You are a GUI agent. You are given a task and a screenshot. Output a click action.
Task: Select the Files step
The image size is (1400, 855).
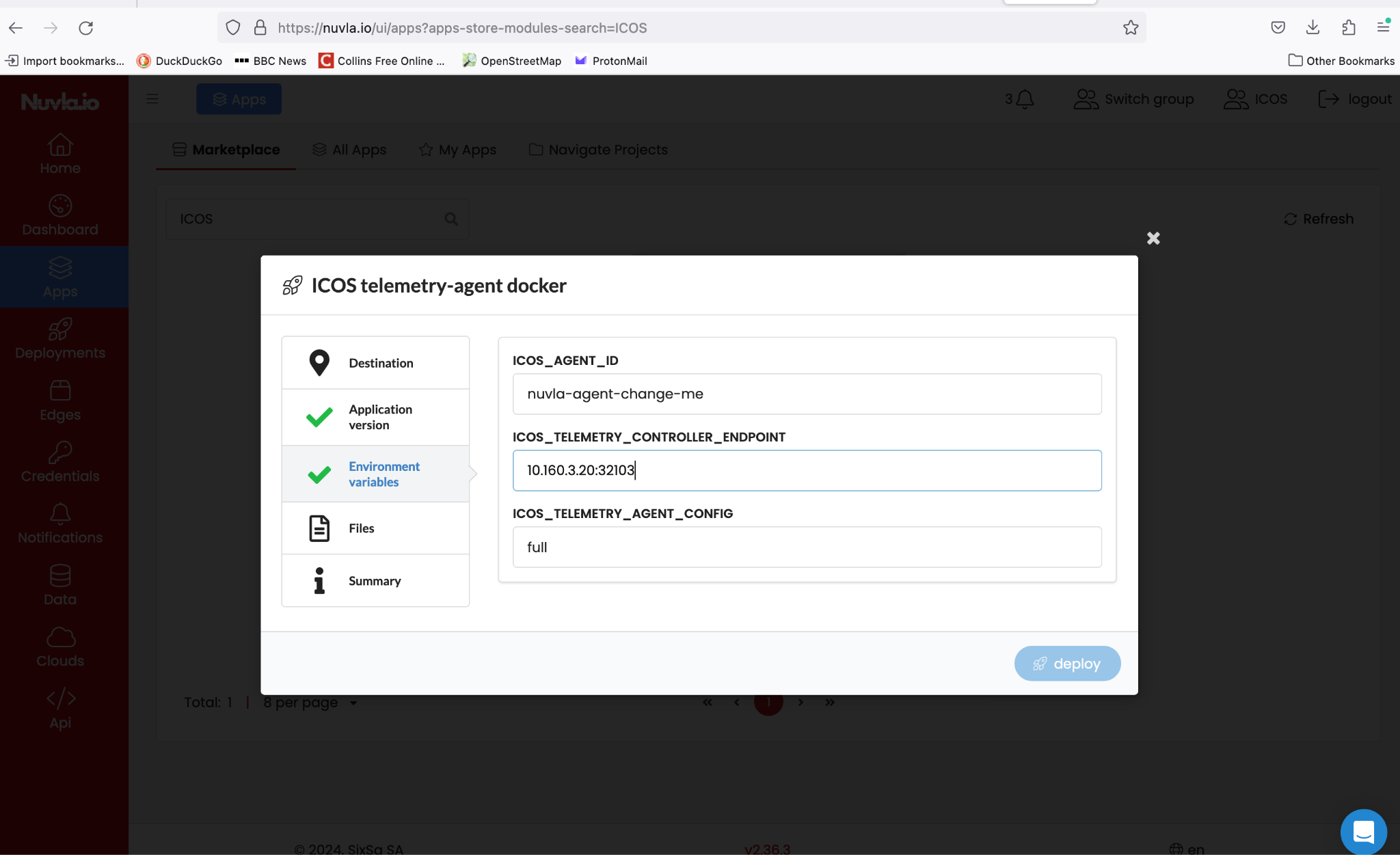[x=375, y=528]
